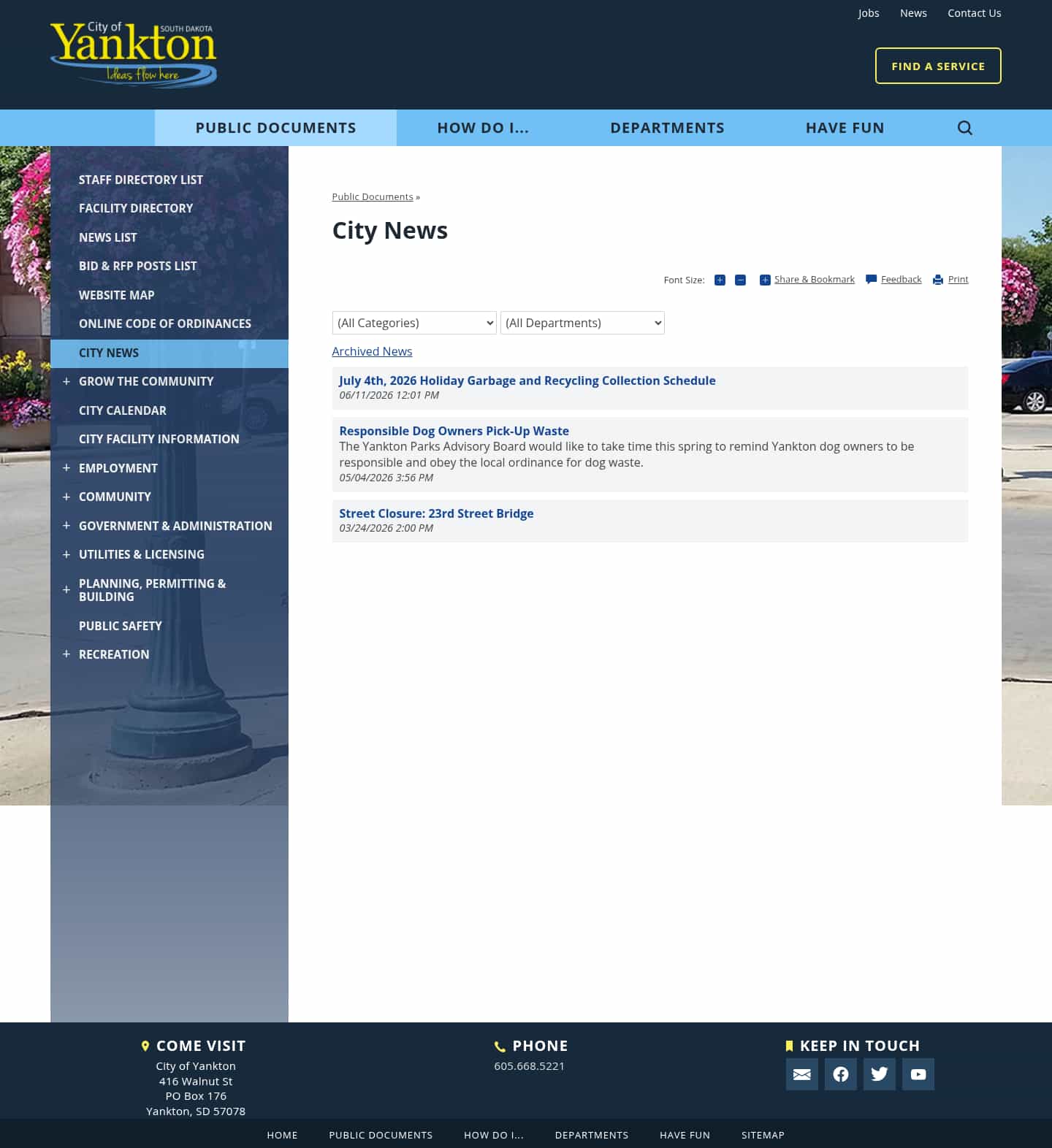
Task: Open the search magnifier icon
Action: [964, 128]
